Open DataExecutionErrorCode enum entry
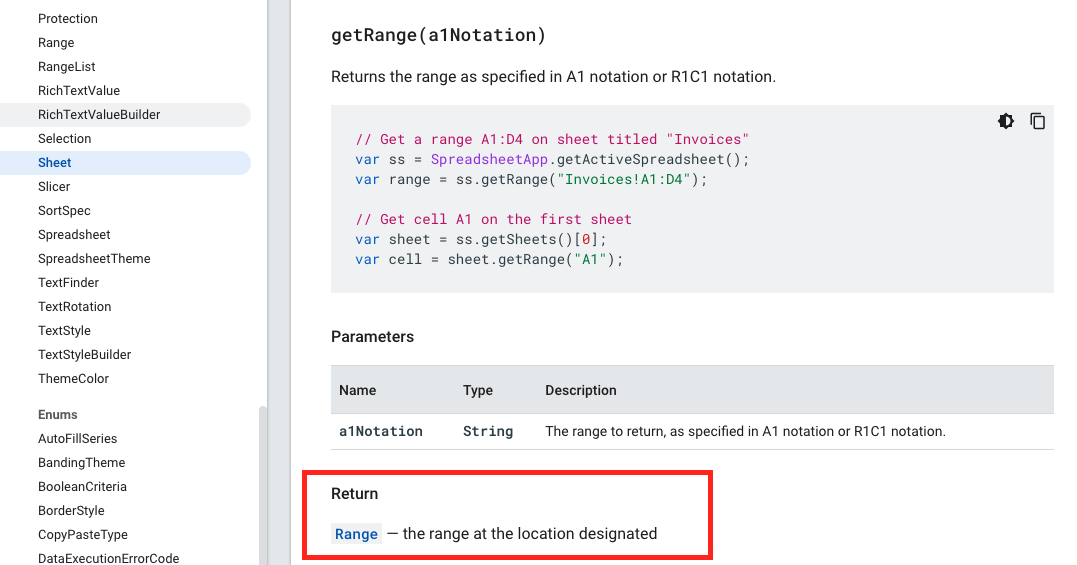This screenshot has height=565, width=1077. click(109, 558)
